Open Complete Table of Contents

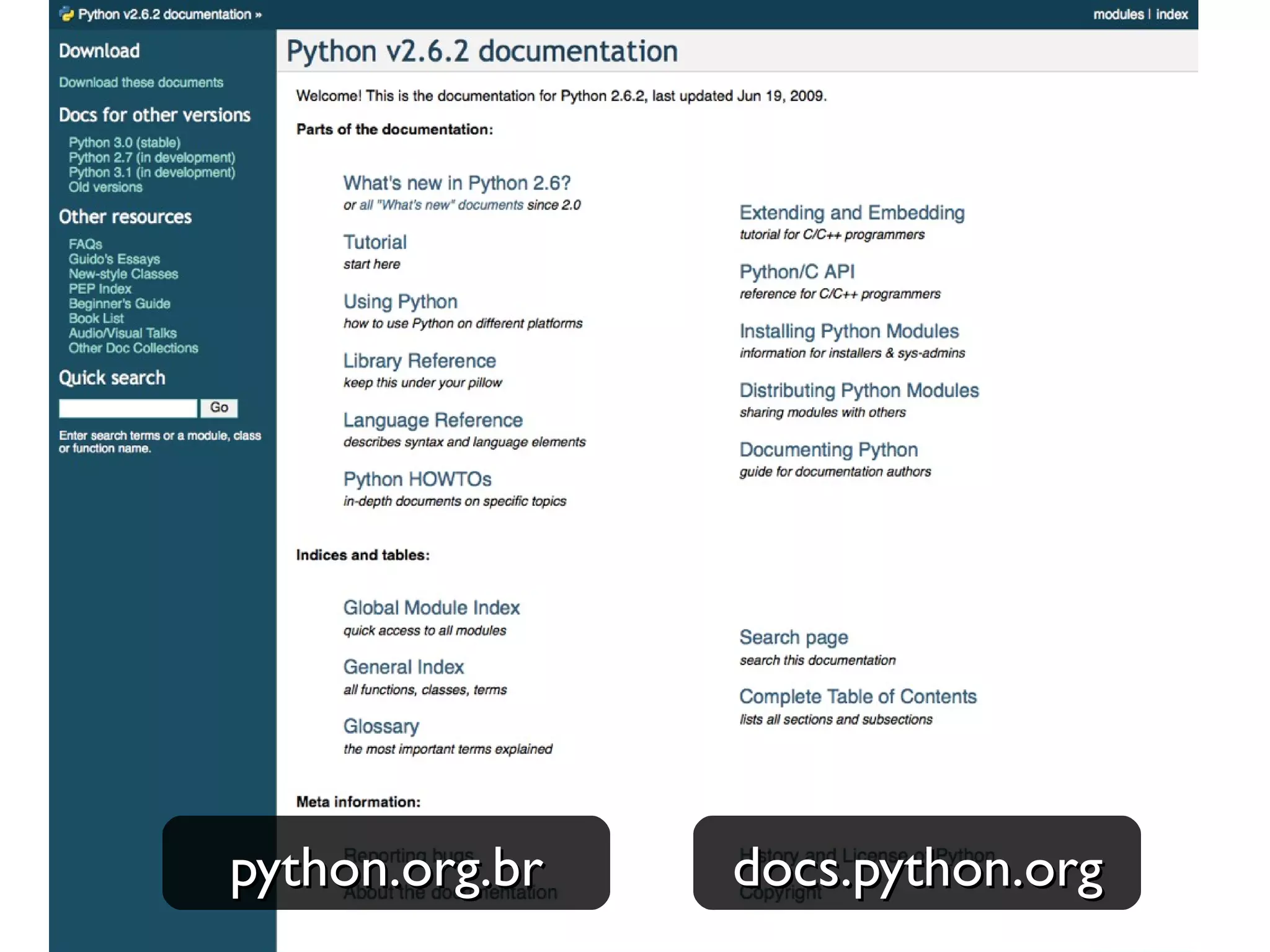[x=858, y=697]
